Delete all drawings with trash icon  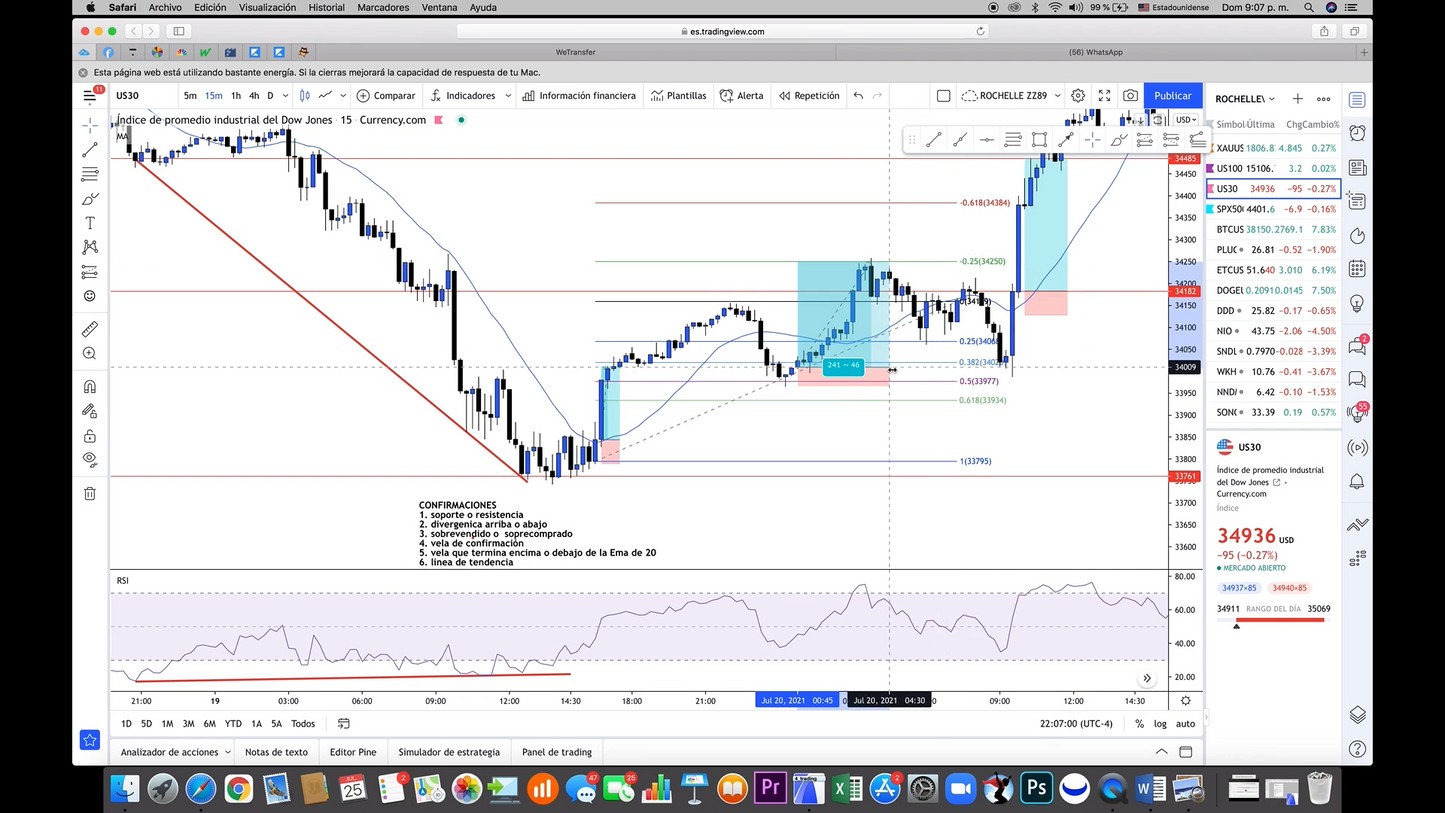(x=90, y=493)
